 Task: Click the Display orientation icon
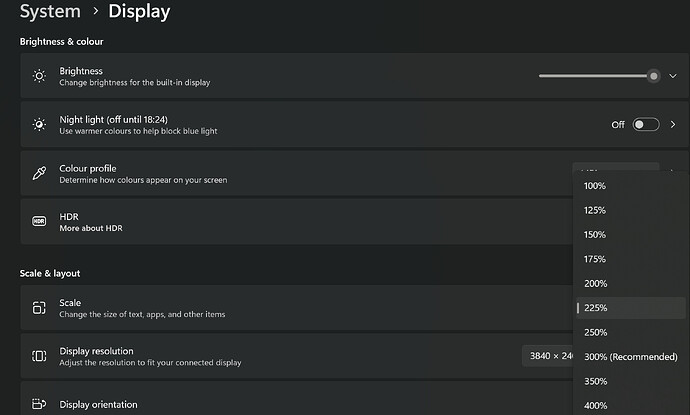click(39, 404)
